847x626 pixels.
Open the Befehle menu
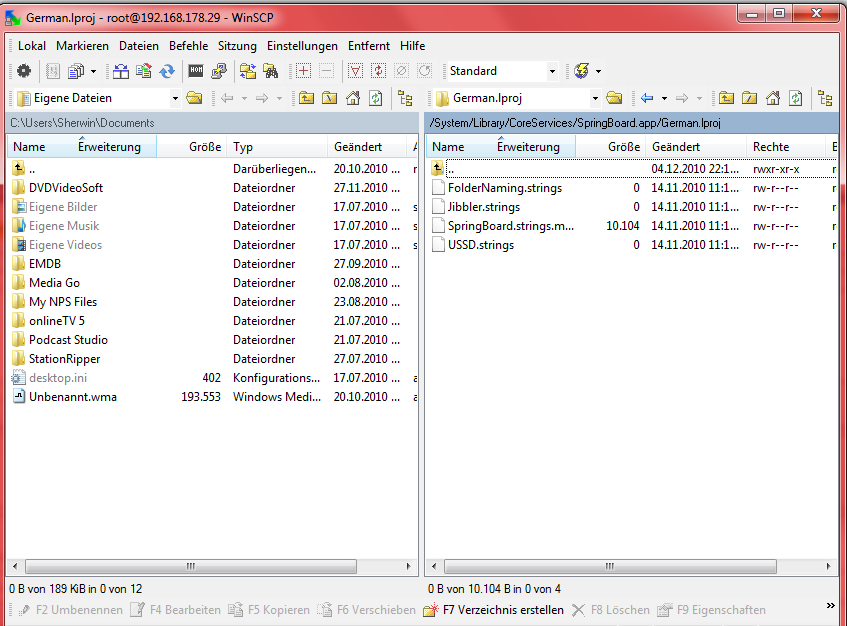point(189,46)
